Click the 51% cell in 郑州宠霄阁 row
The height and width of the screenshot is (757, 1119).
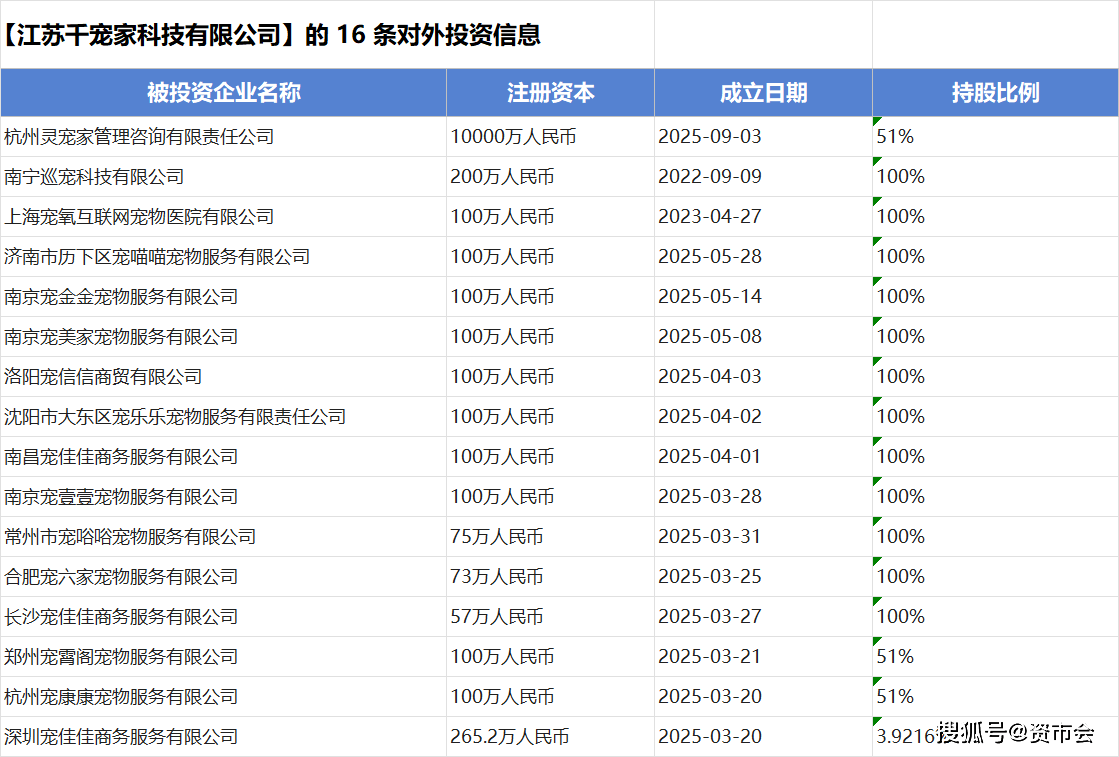895,657
